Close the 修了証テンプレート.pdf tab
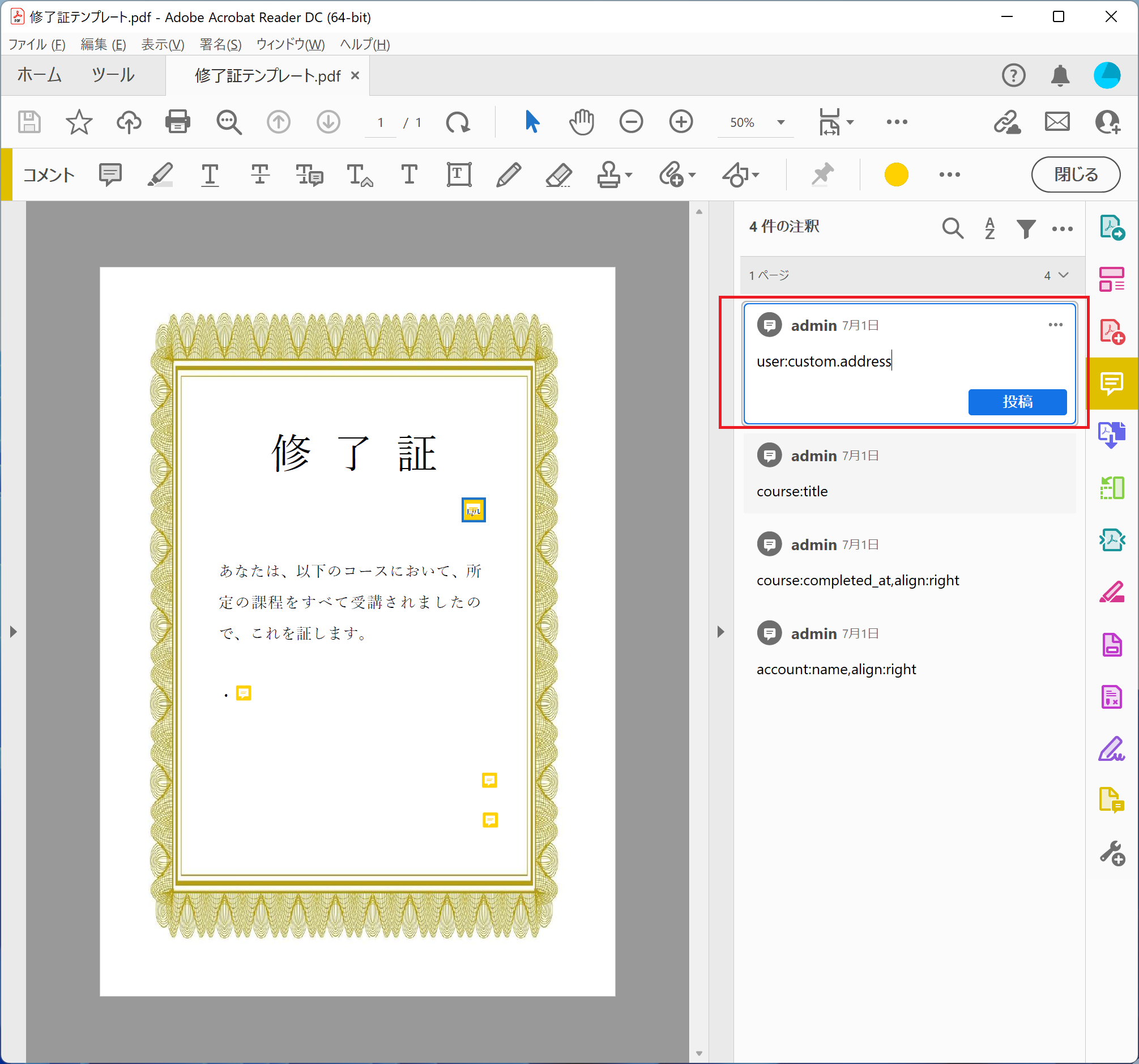Screen dimensions: 1139x1064 (x=355, y=75)
